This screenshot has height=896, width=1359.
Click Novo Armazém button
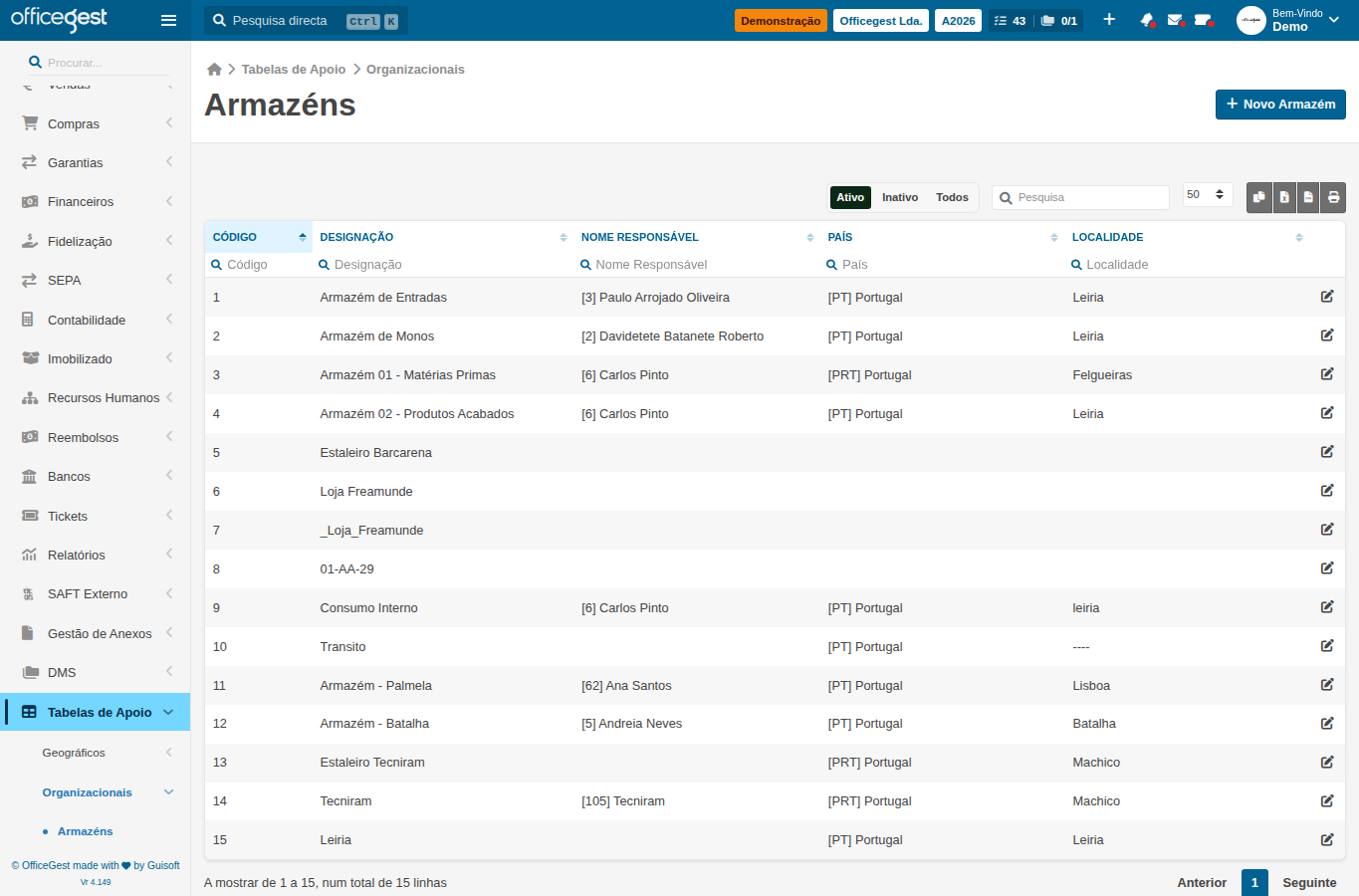pyautogui.click(x=1280, y=105)
